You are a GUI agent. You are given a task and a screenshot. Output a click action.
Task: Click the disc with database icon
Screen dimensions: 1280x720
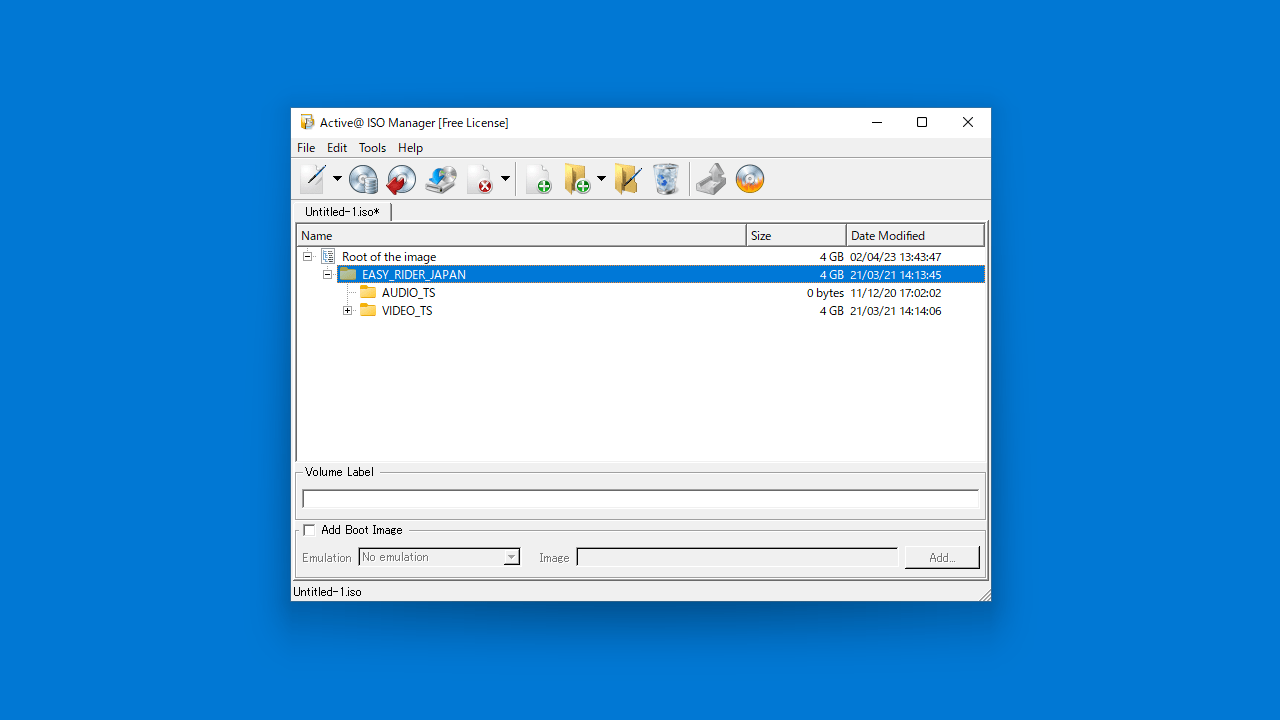point(363,179)
